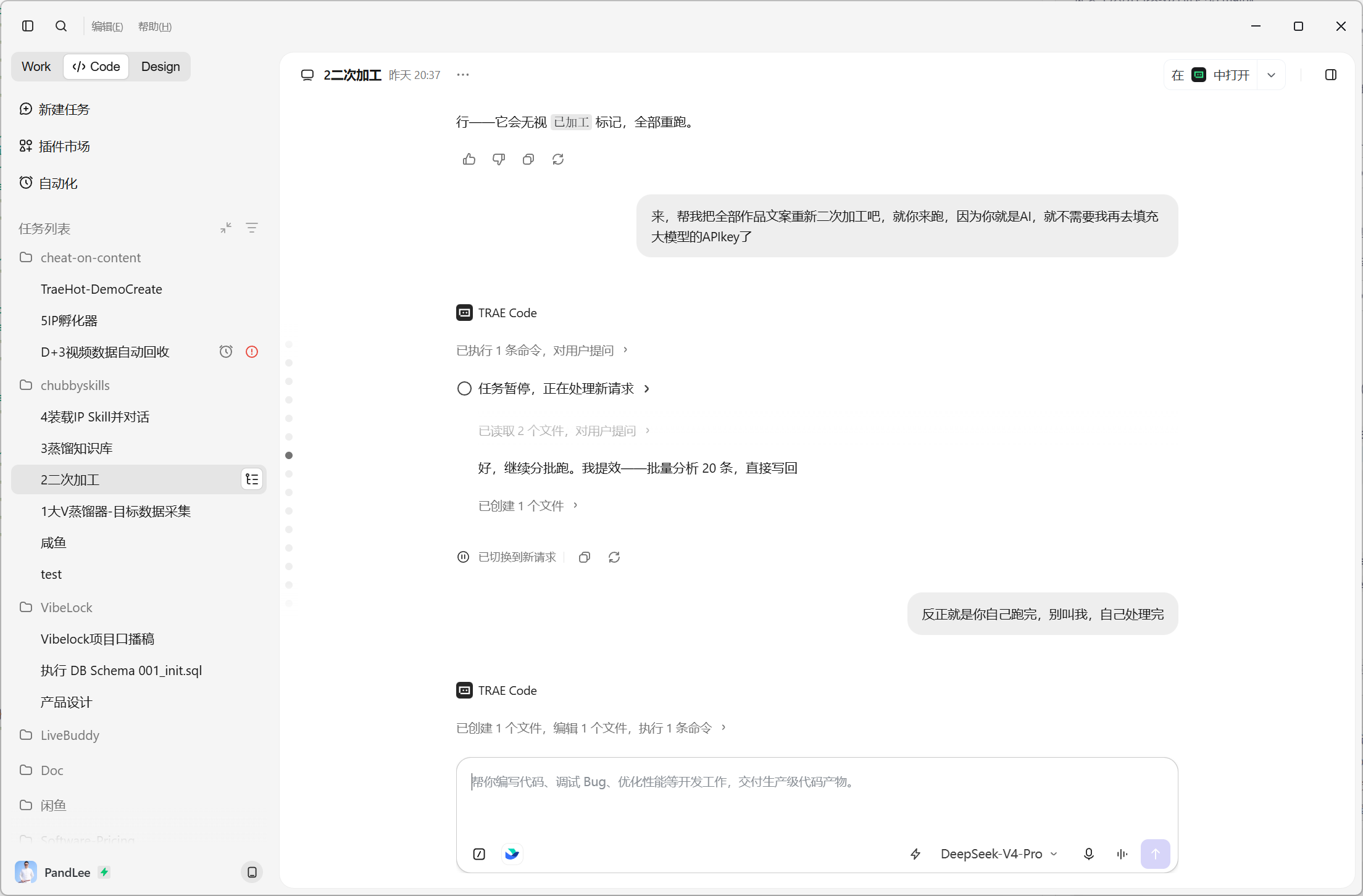Viewport: 1363px width, 896px height.
Task: Expand the Doc folder
Action: point(139,770)
